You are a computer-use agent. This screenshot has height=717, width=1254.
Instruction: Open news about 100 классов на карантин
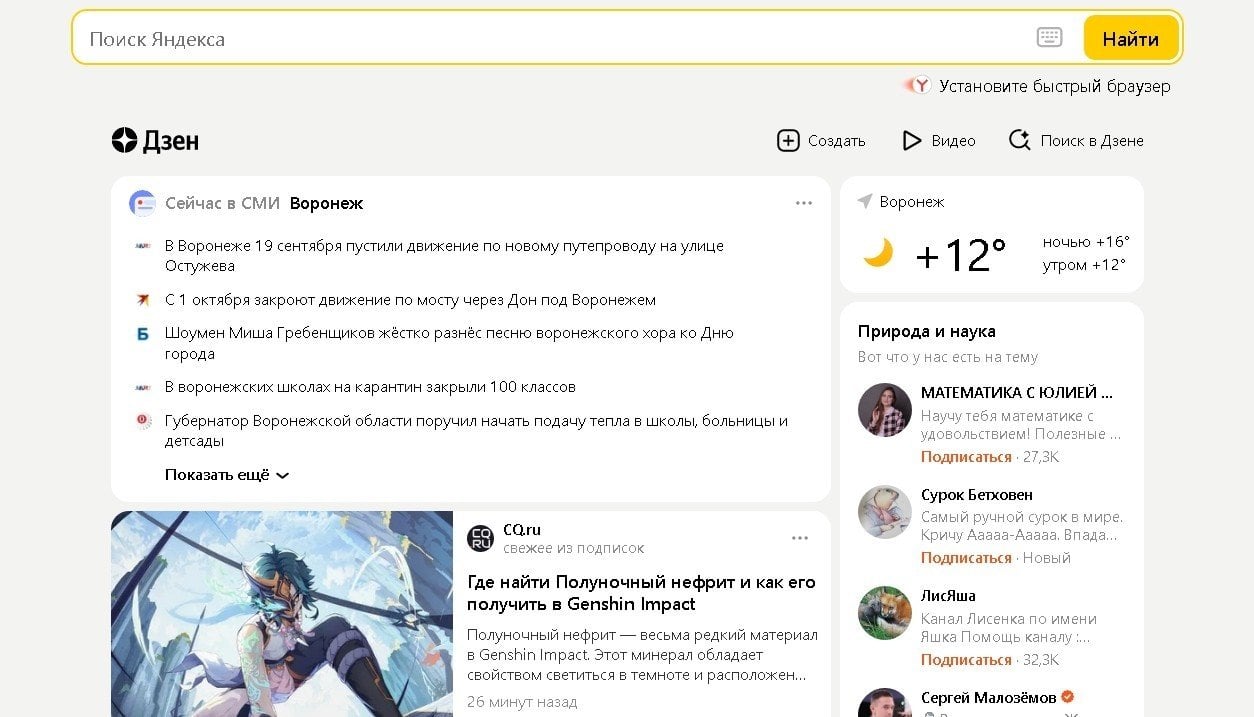coord(370,386)
